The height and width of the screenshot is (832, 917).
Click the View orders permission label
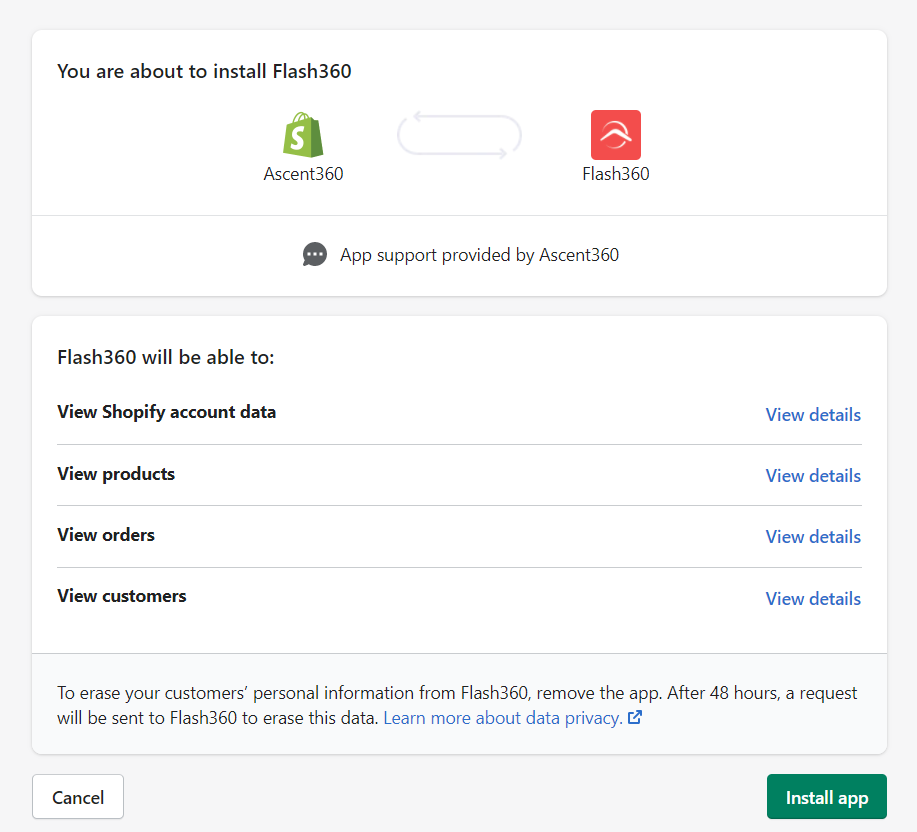[106, 535]
